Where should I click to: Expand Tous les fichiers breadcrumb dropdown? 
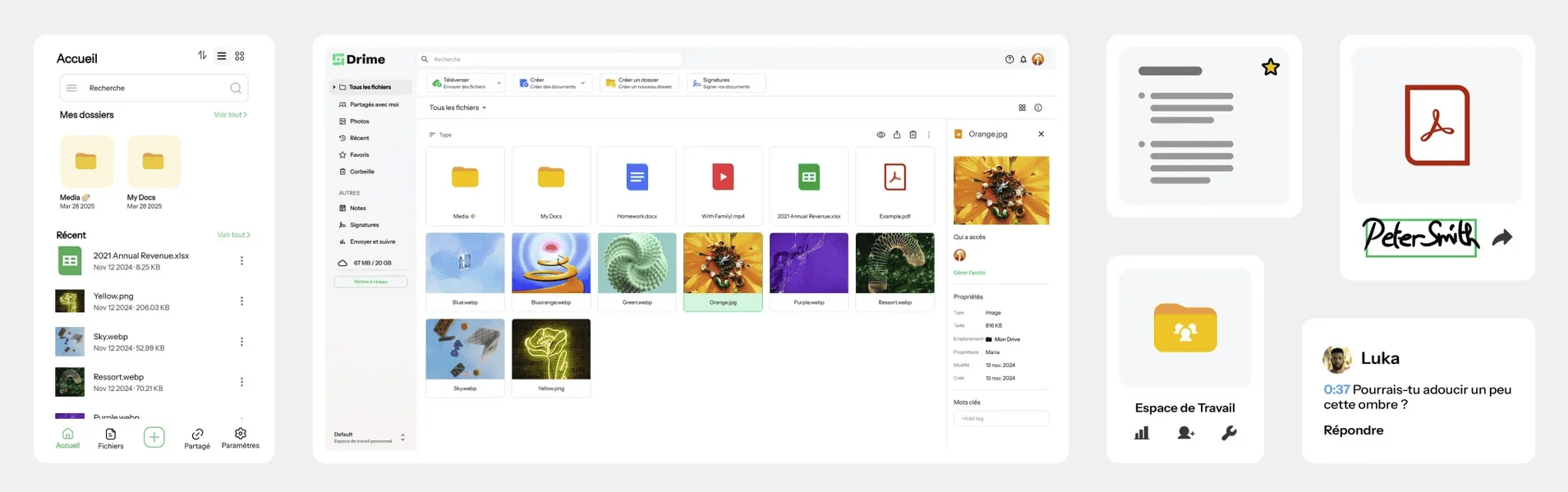pyautogui.click(x=458, y=108)
